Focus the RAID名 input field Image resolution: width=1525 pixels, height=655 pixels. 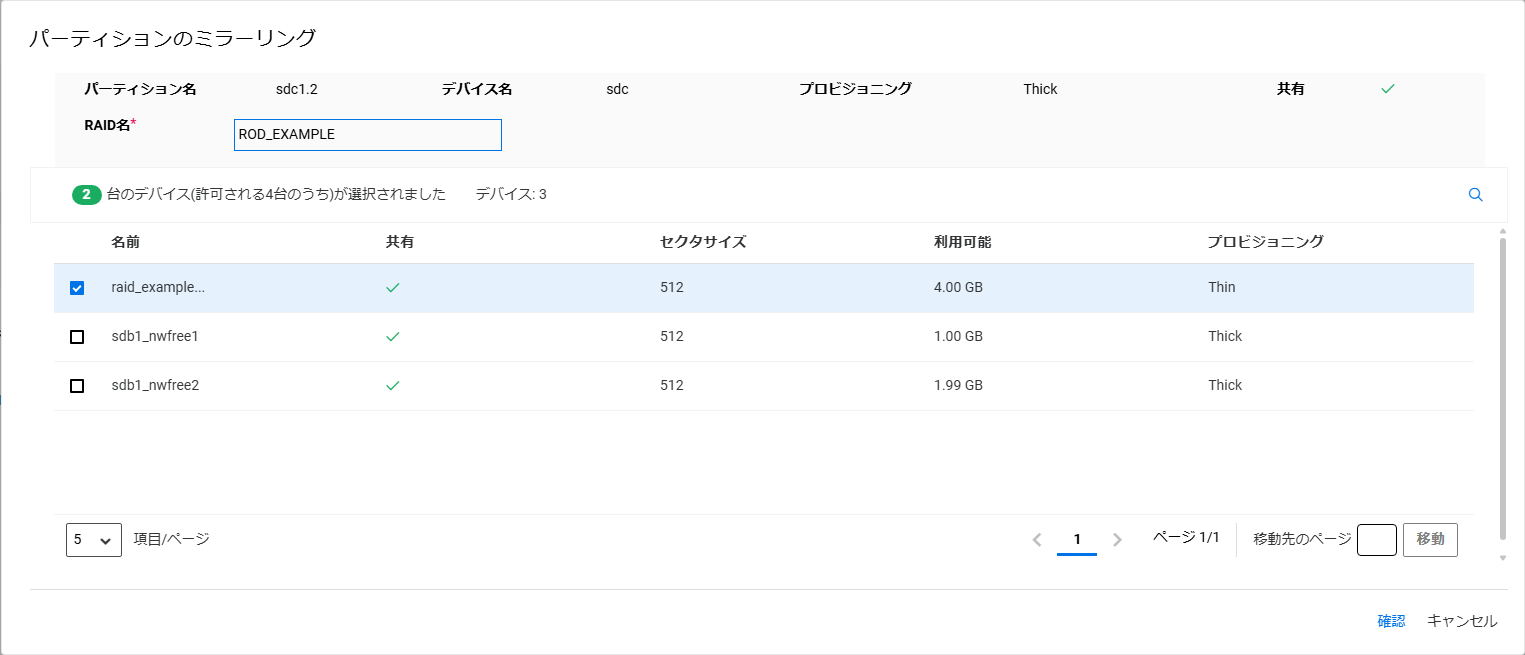367,135
